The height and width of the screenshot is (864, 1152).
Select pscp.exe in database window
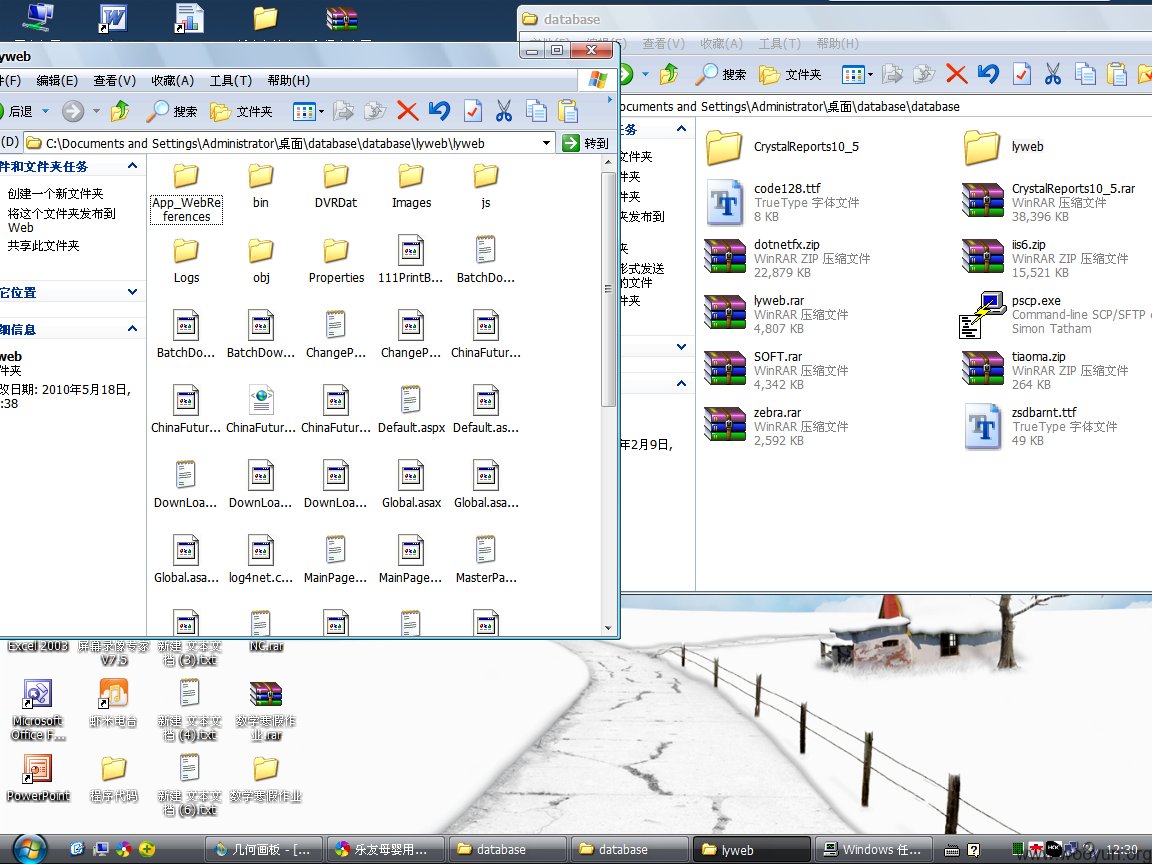(1056, 314)
